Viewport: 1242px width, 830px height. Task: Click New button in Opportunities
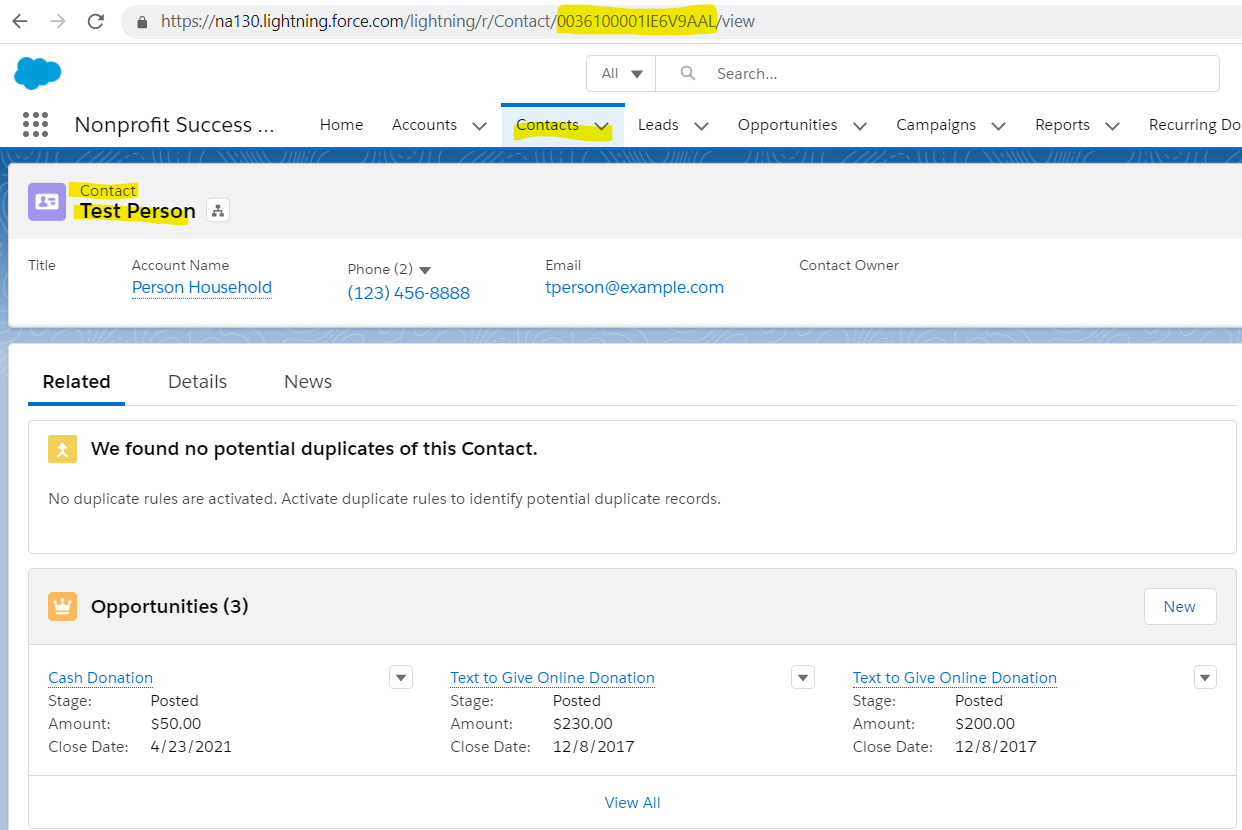[1180, 607]
